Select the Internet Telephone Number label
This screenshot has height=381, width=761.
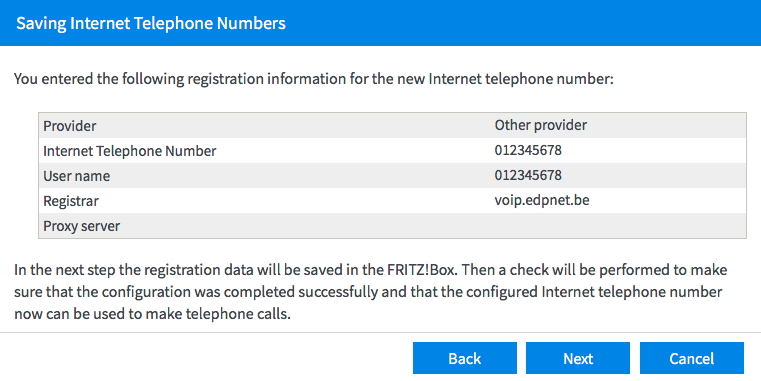[130, 151]
